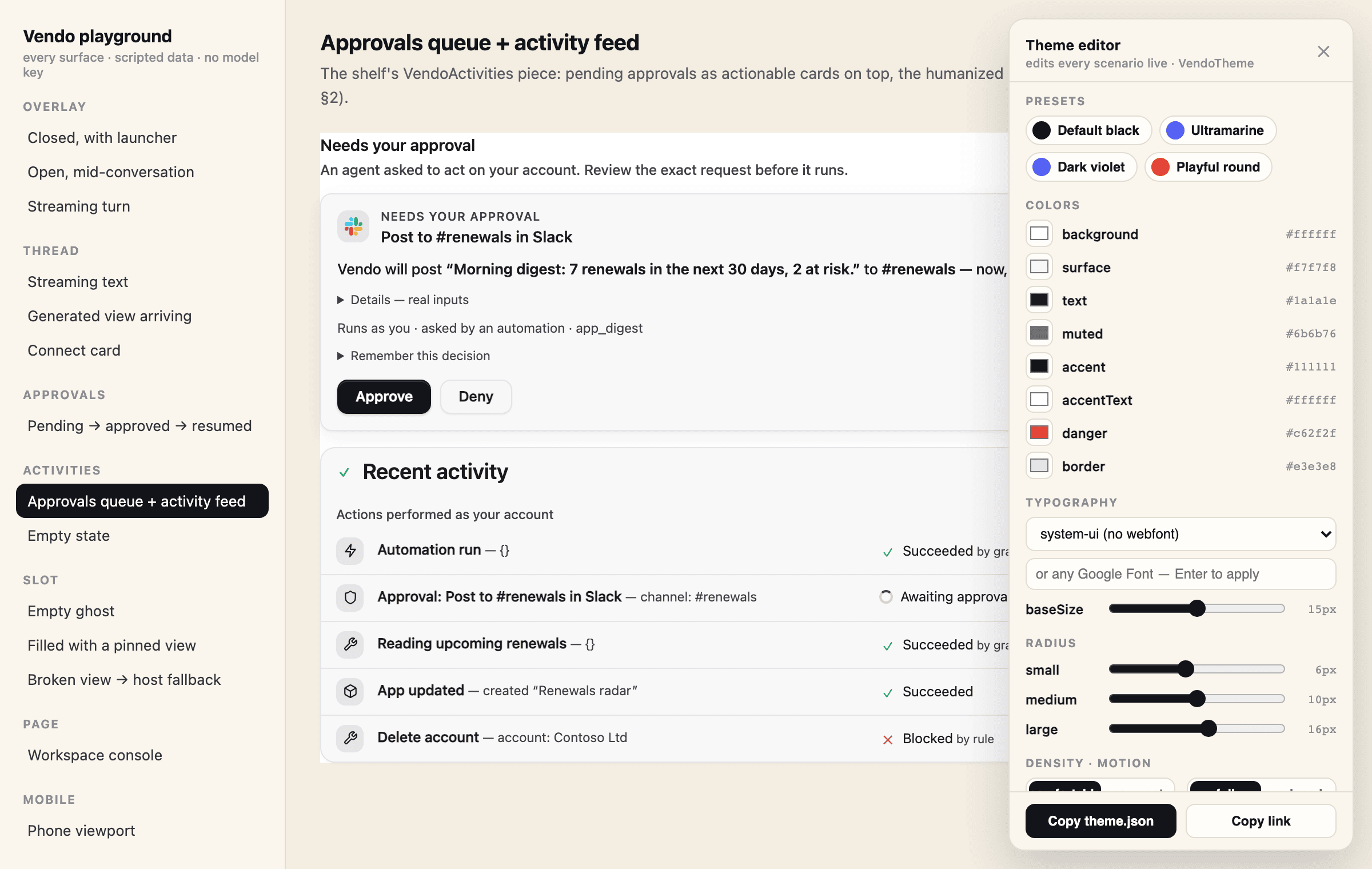Open the border color swatch

point(1039,466)
